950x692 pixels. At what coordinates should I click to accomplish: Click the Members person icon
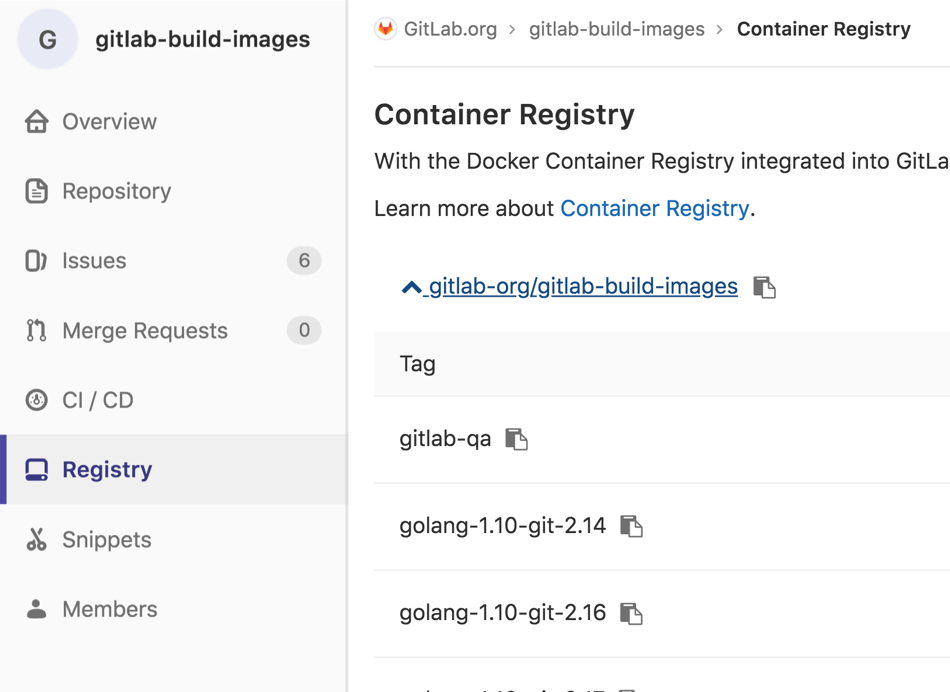(x=36, y=608)
